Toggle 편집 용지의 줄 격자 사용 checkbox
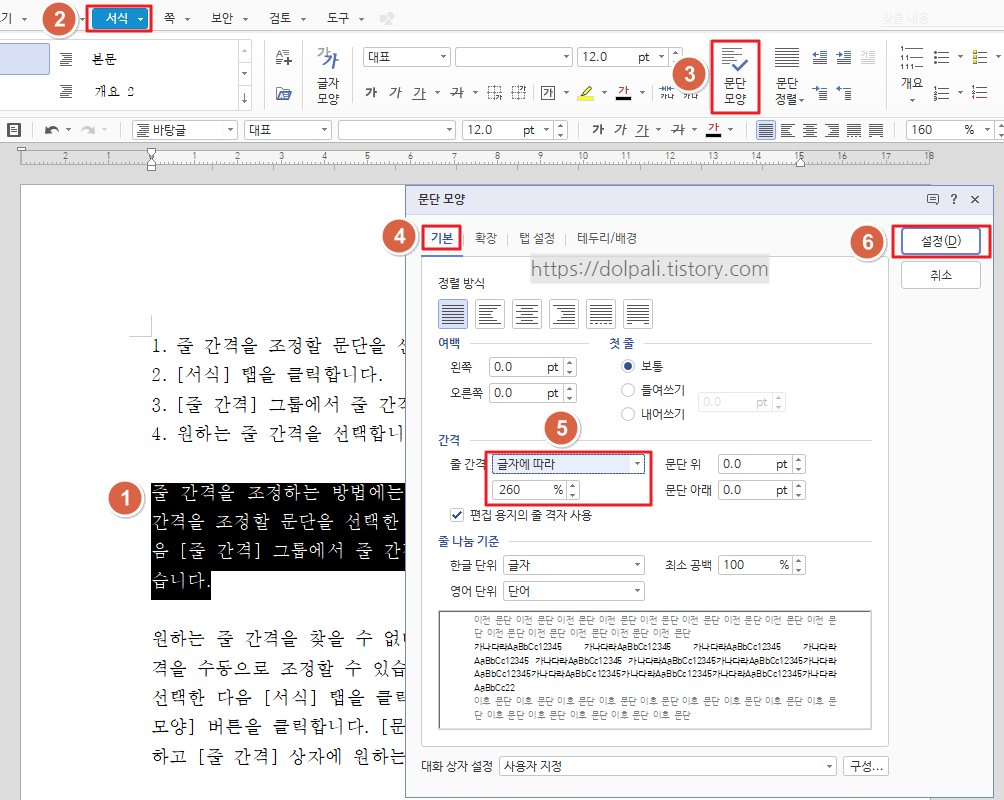 (457, 515)
